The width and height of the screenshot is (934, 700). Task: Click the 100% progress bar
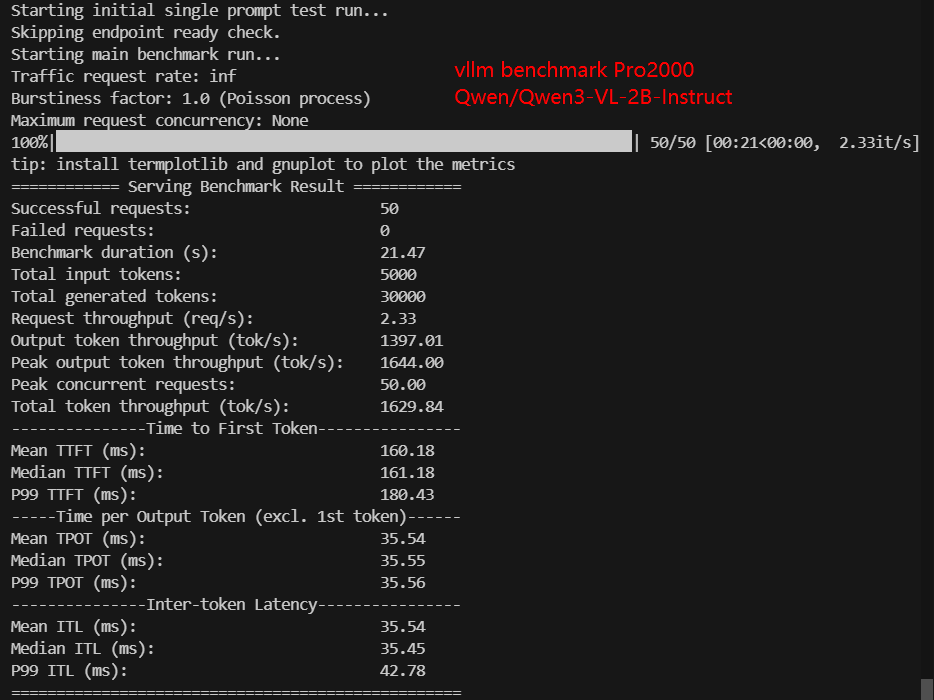click(x=344, y=142)
